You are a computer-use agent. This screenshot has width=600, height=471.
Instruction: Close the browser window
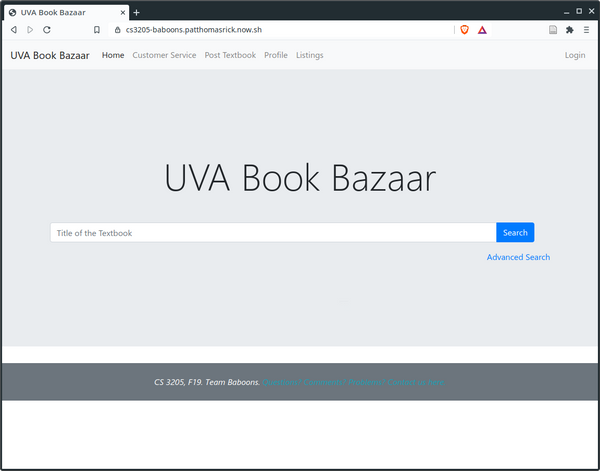[591, 11]
